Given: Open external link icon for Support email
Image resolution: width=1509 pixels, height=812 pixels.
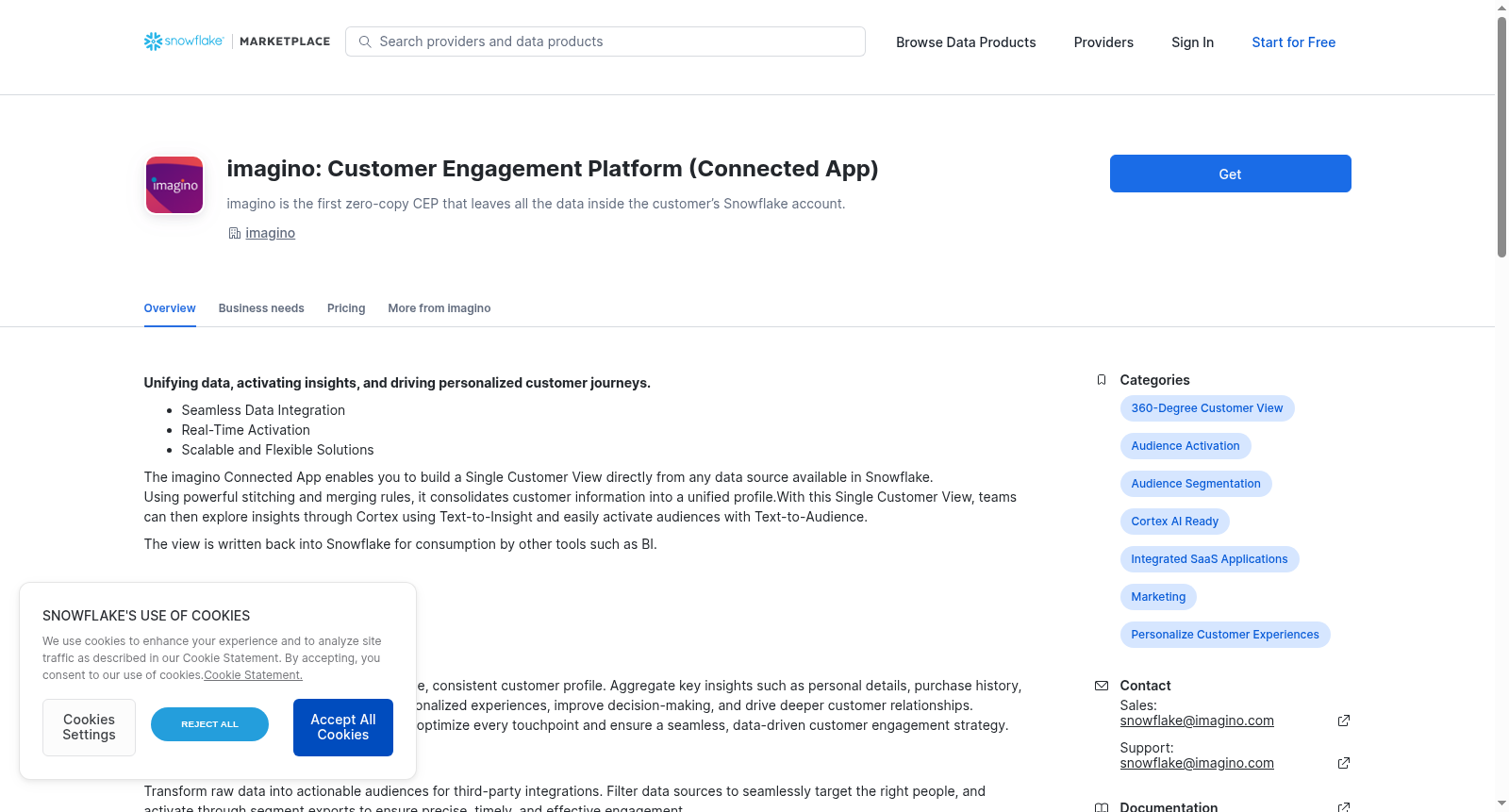Looking at the screenshot, I should pos(1344,763).
